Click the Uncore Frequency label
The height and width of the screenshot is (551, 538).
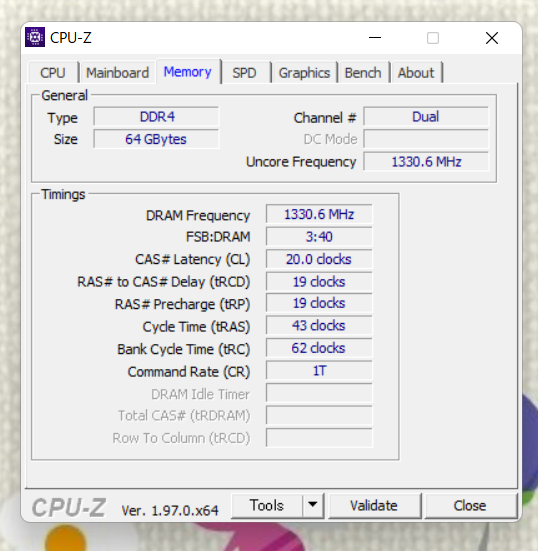pyautogui.click(x=301, y=162)
